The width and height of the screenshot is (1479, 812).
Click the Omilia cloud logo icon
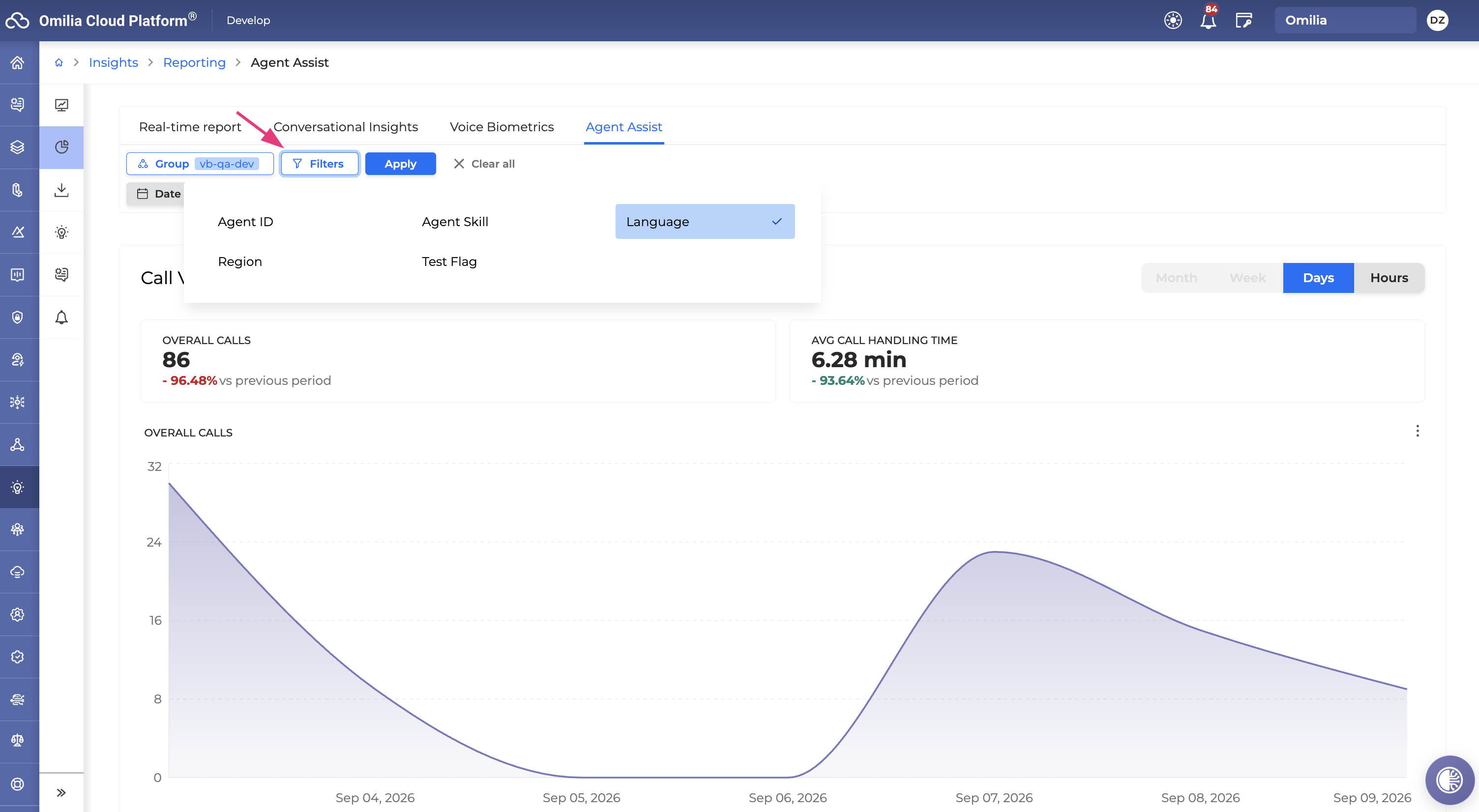[17, 20]
